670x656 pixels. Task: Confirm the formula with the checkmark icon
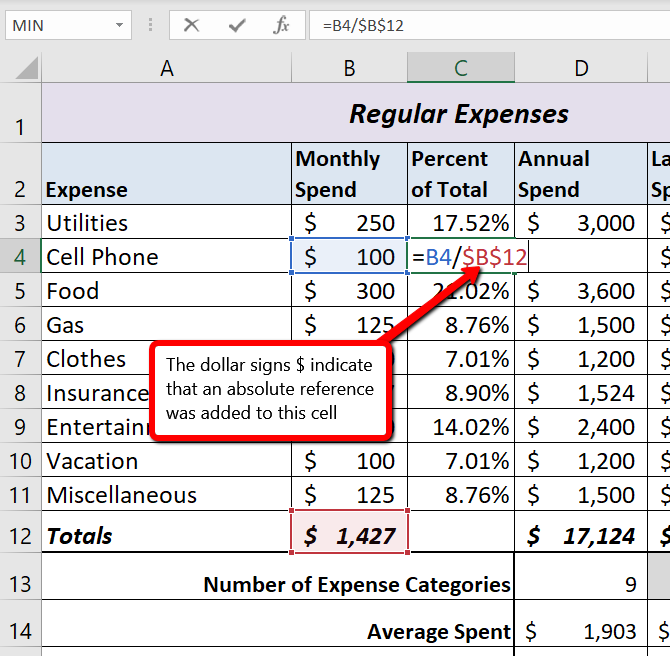point(237,25)
